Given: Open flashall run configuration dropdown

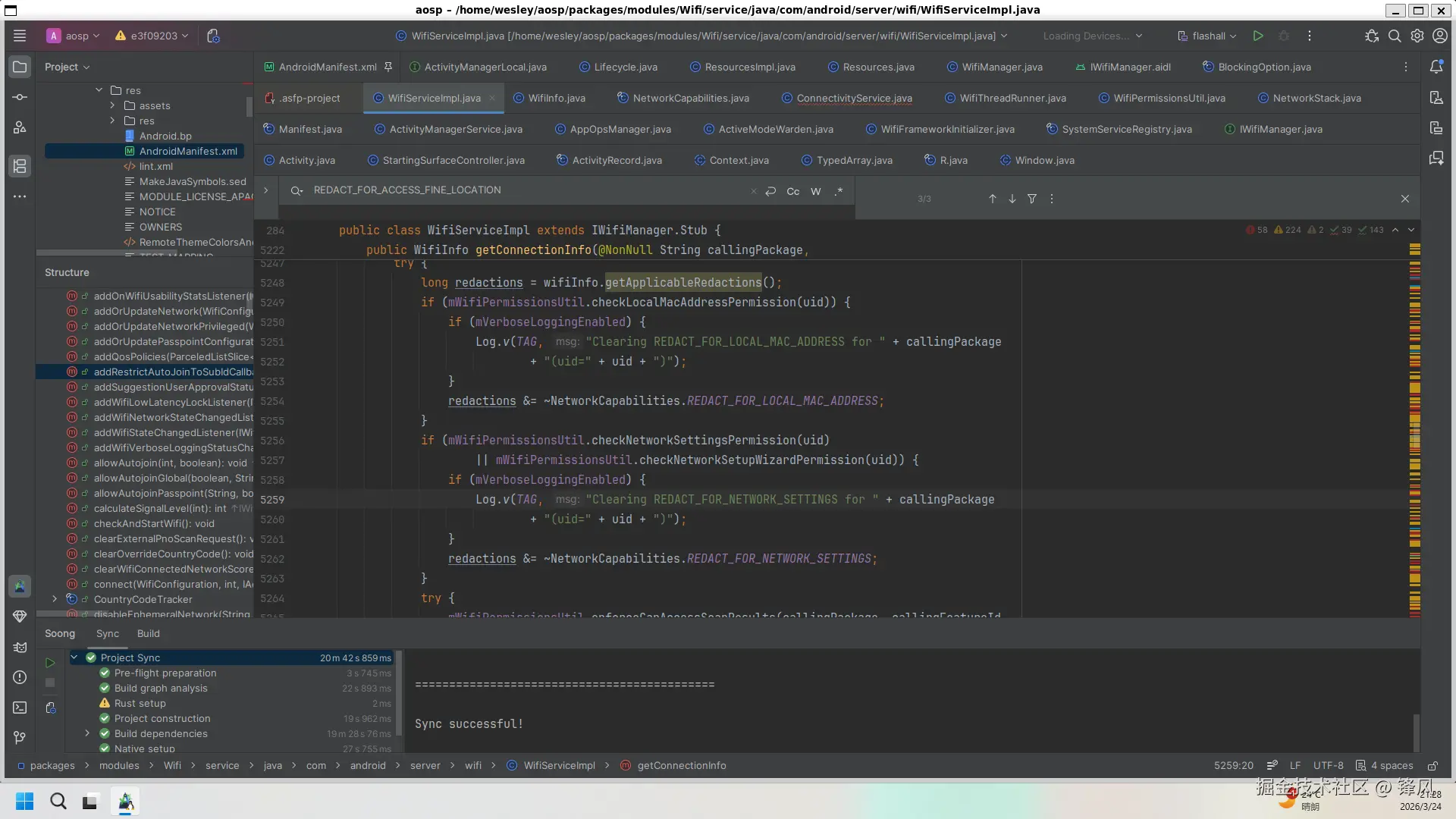Looking at the screenshot, I should [1207, 36].
